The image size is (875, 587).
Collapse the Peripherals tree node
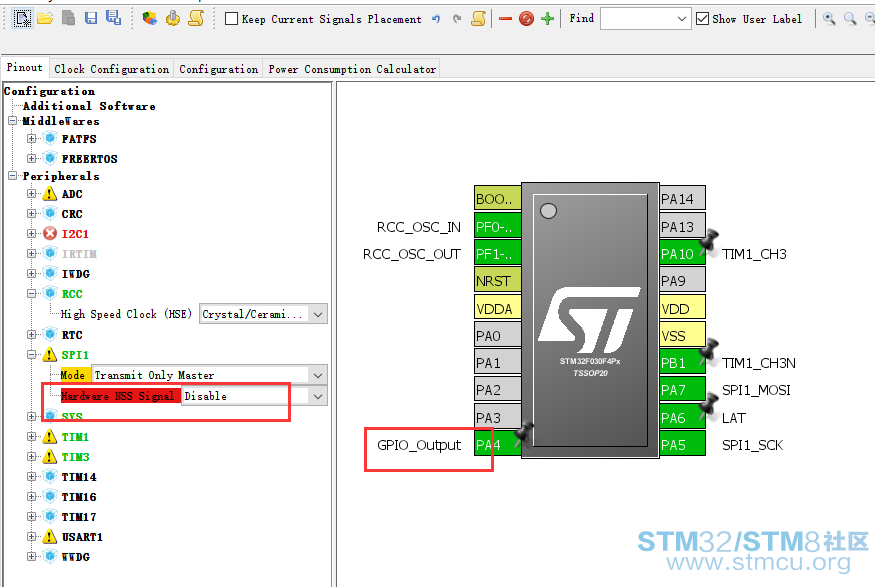tap(13, 176)
